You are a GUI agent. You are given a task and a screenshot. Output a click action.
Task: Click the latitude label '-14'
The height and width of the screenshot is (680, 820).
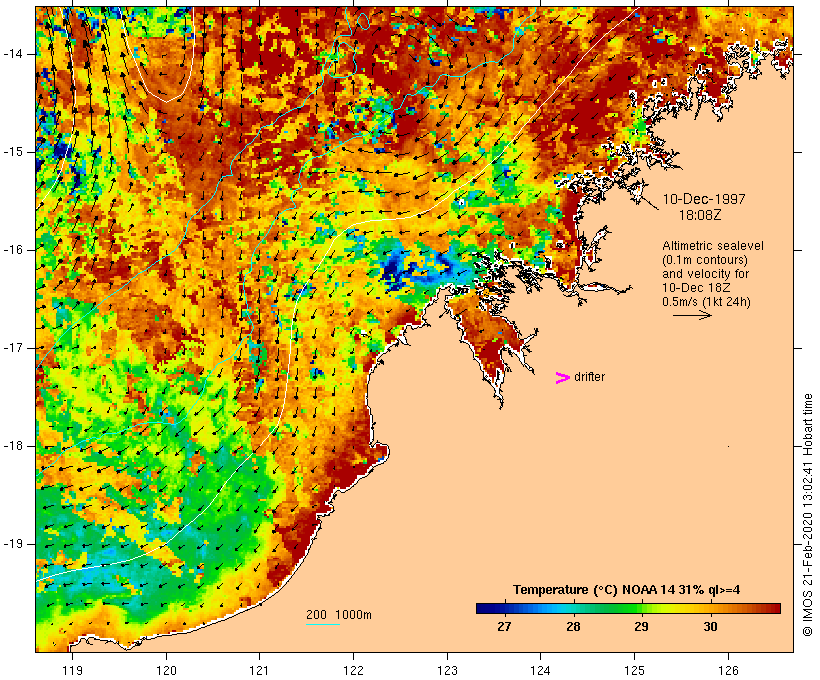[13, 54]
